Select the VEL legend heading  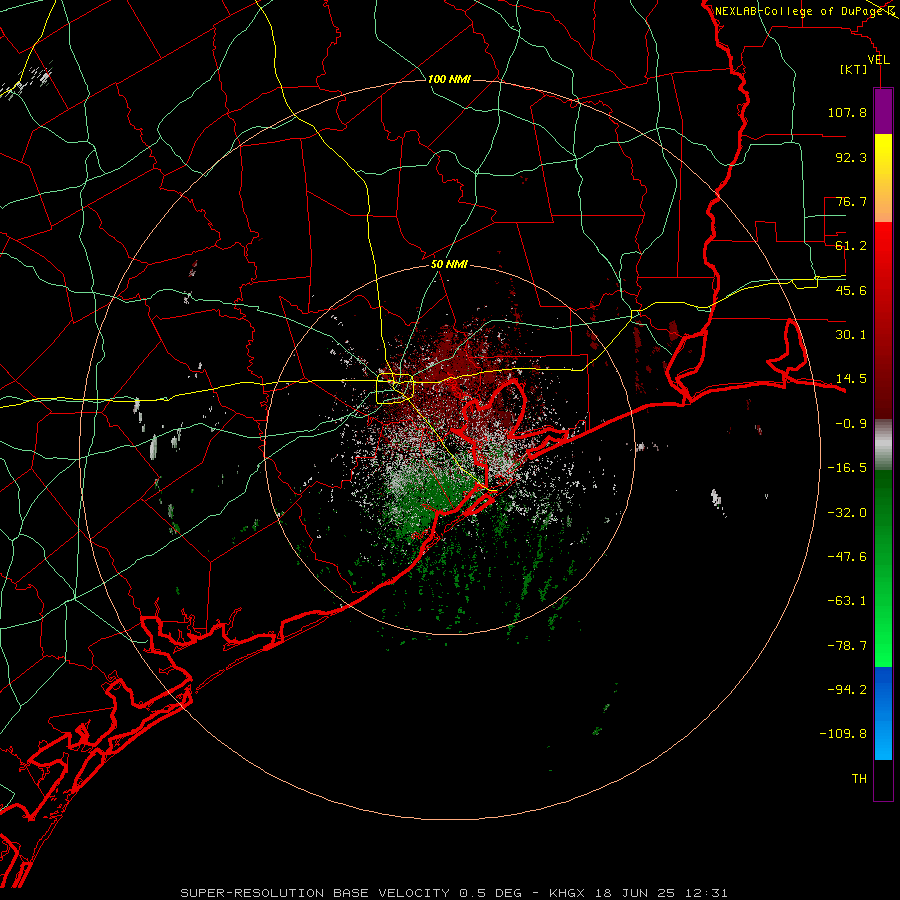click(x=878, y=60)
